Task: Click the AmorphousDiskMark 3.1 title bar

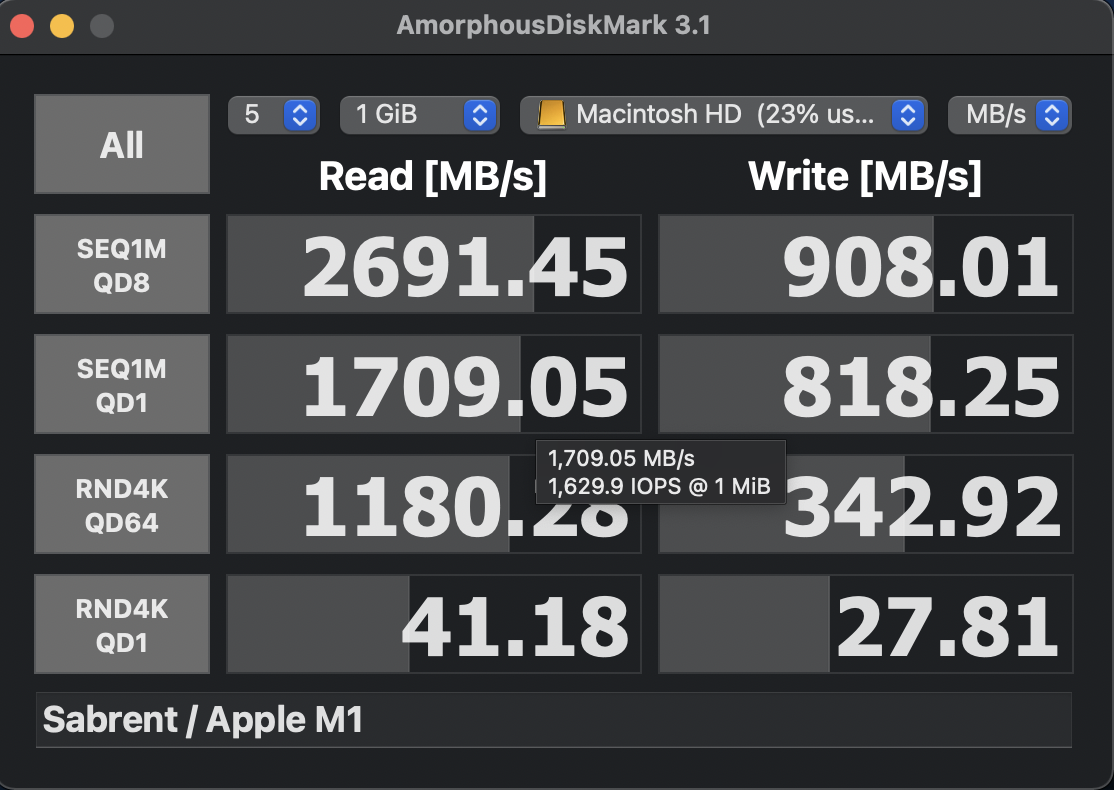Action: pos(557,25)
